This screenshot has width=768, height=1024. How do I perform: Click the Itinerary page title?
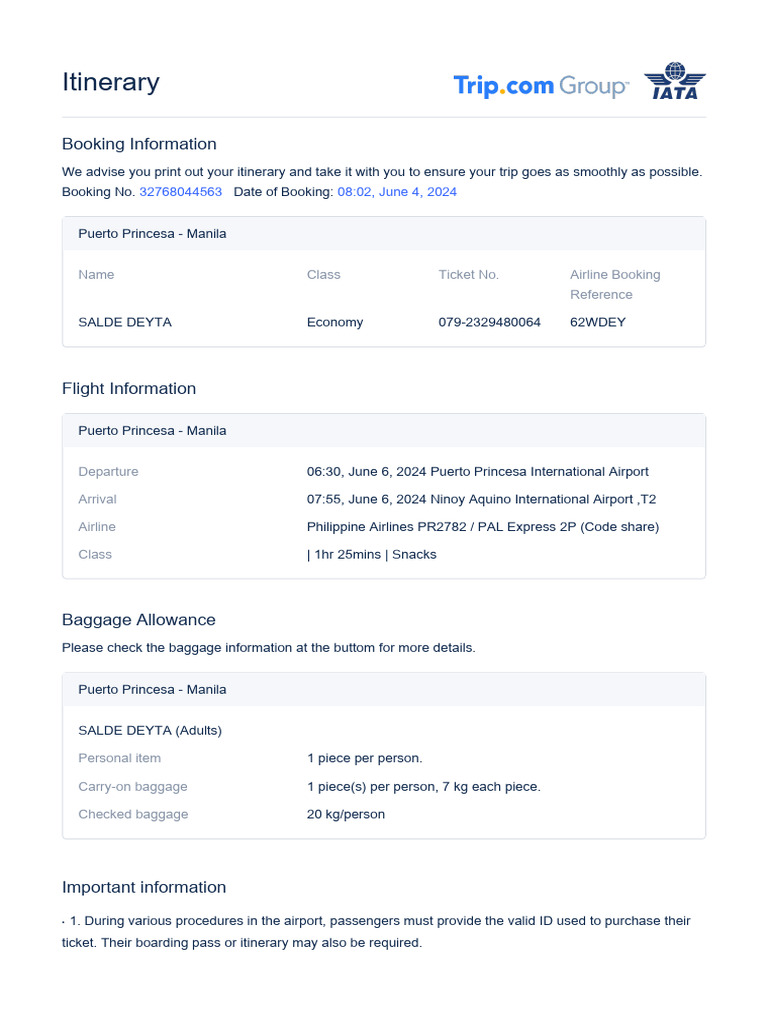pyautogui.click(x=110, y=82)
